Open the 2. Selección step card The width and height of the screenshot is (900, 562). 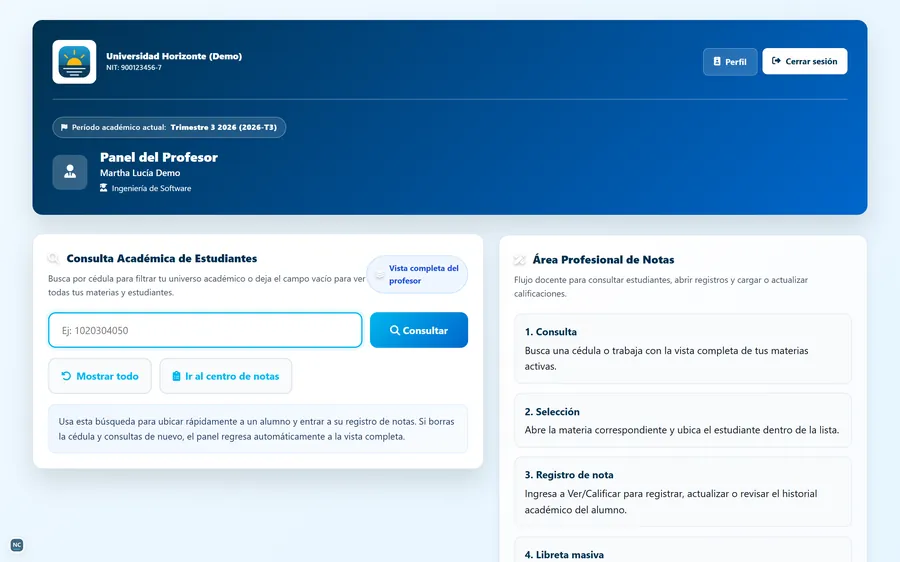coord(682,420)
